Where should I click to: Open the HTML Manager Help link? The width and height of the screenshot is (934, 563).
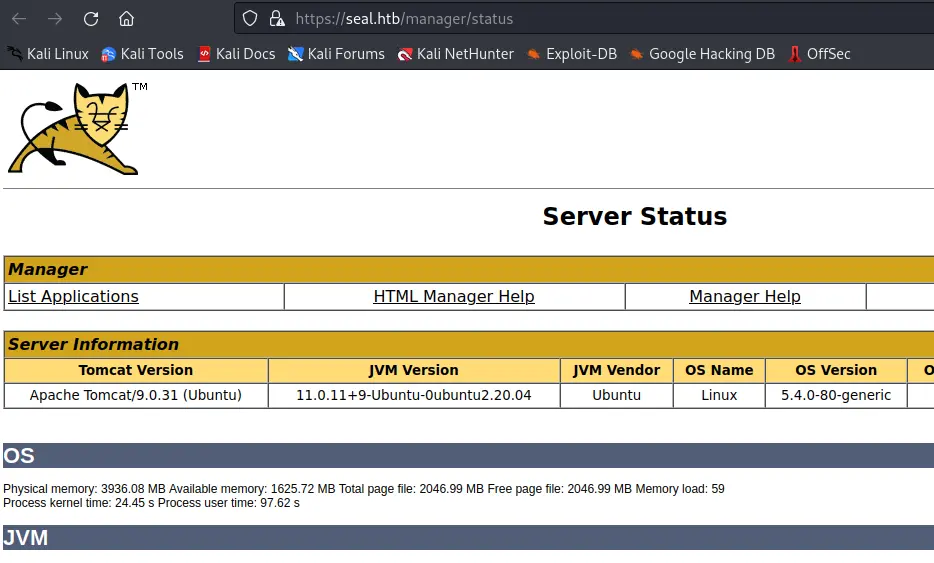click(454, 296)
